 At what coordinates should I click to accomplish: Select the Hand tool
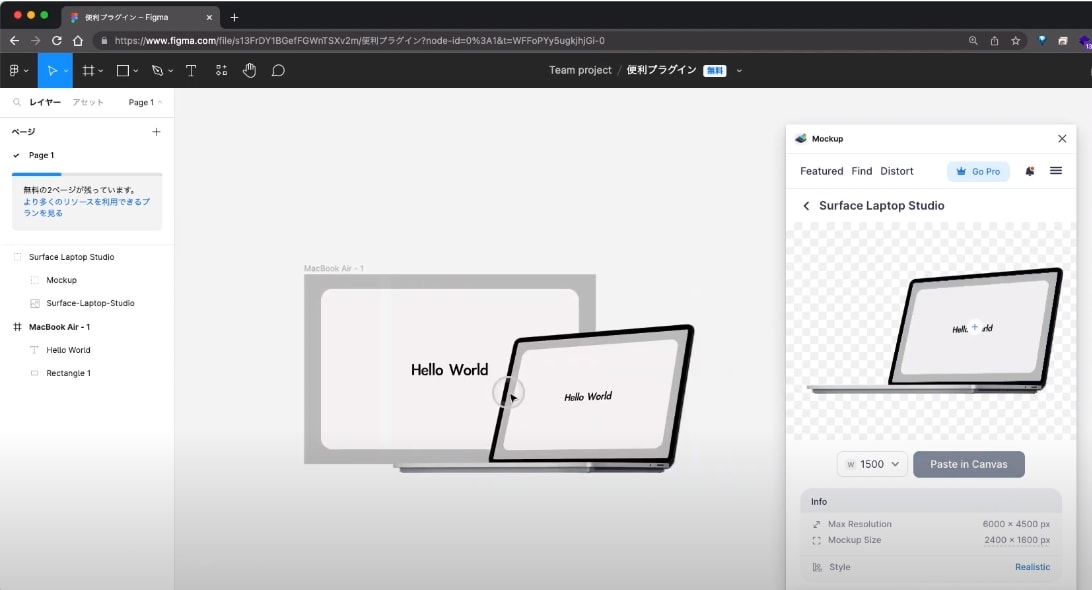tap(249, 70)
